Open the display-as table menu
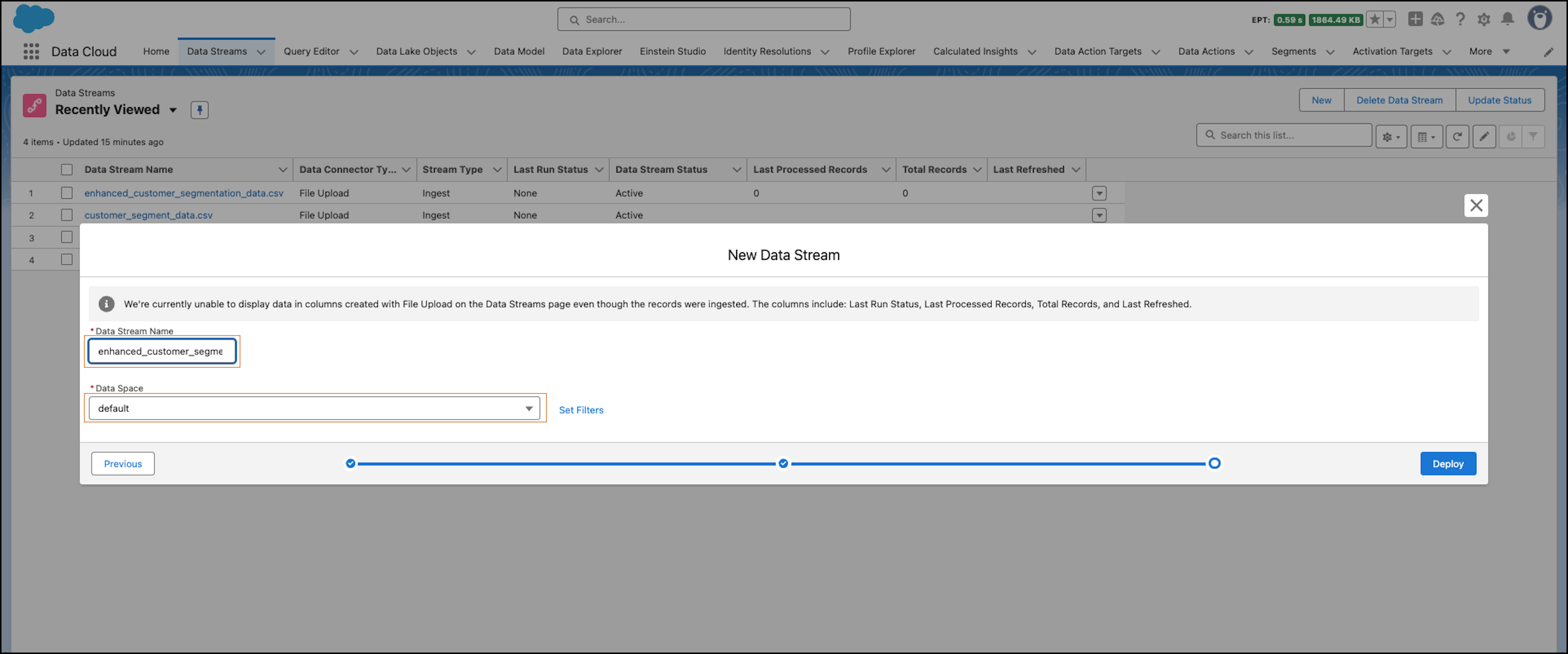 (x=1426, y=136)
